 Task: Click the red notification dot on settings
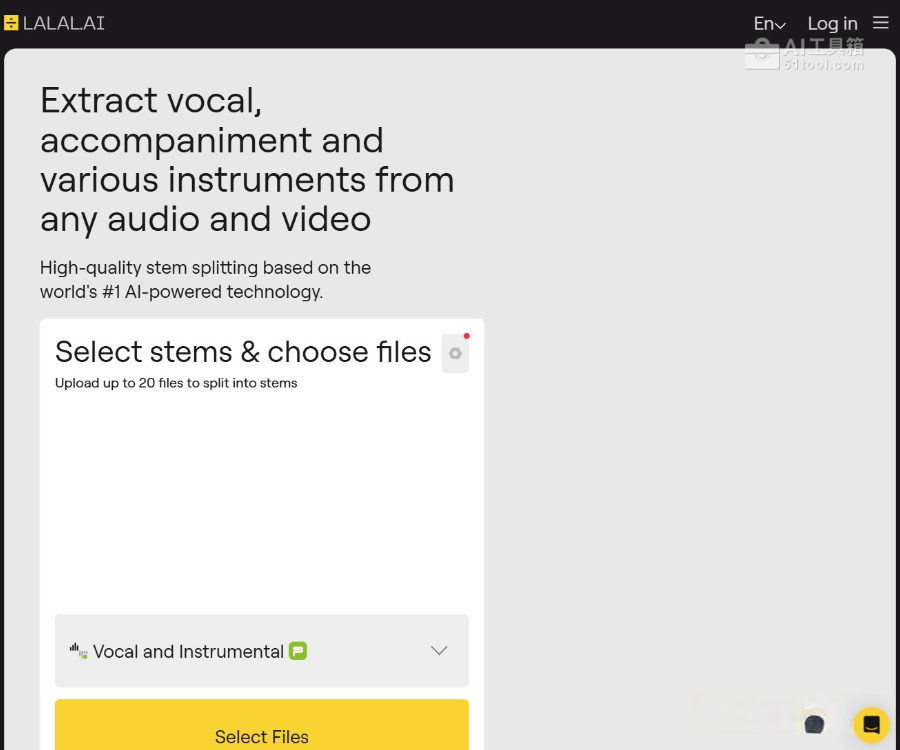(466, 336)
